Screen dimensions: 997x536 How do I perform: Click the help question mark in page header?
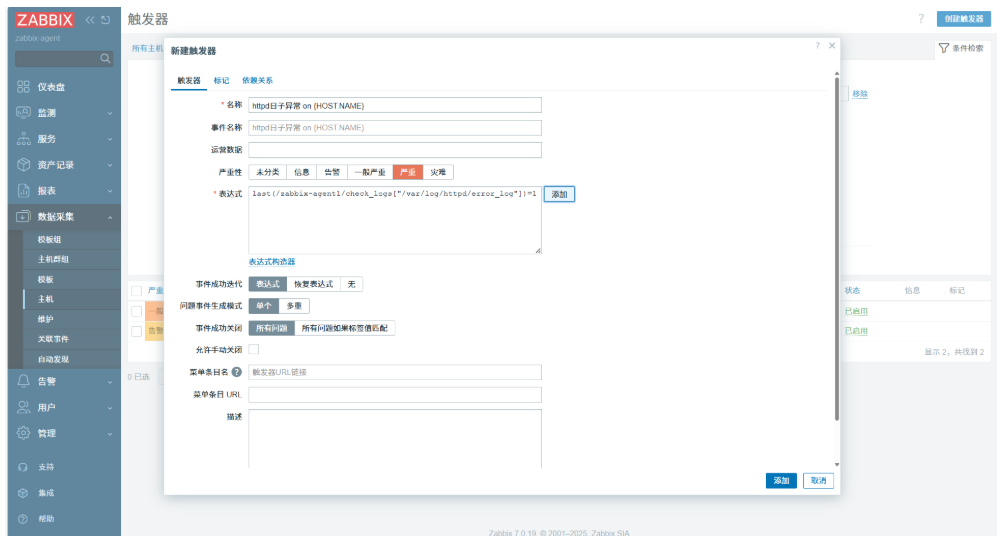(x=921, y=18)
